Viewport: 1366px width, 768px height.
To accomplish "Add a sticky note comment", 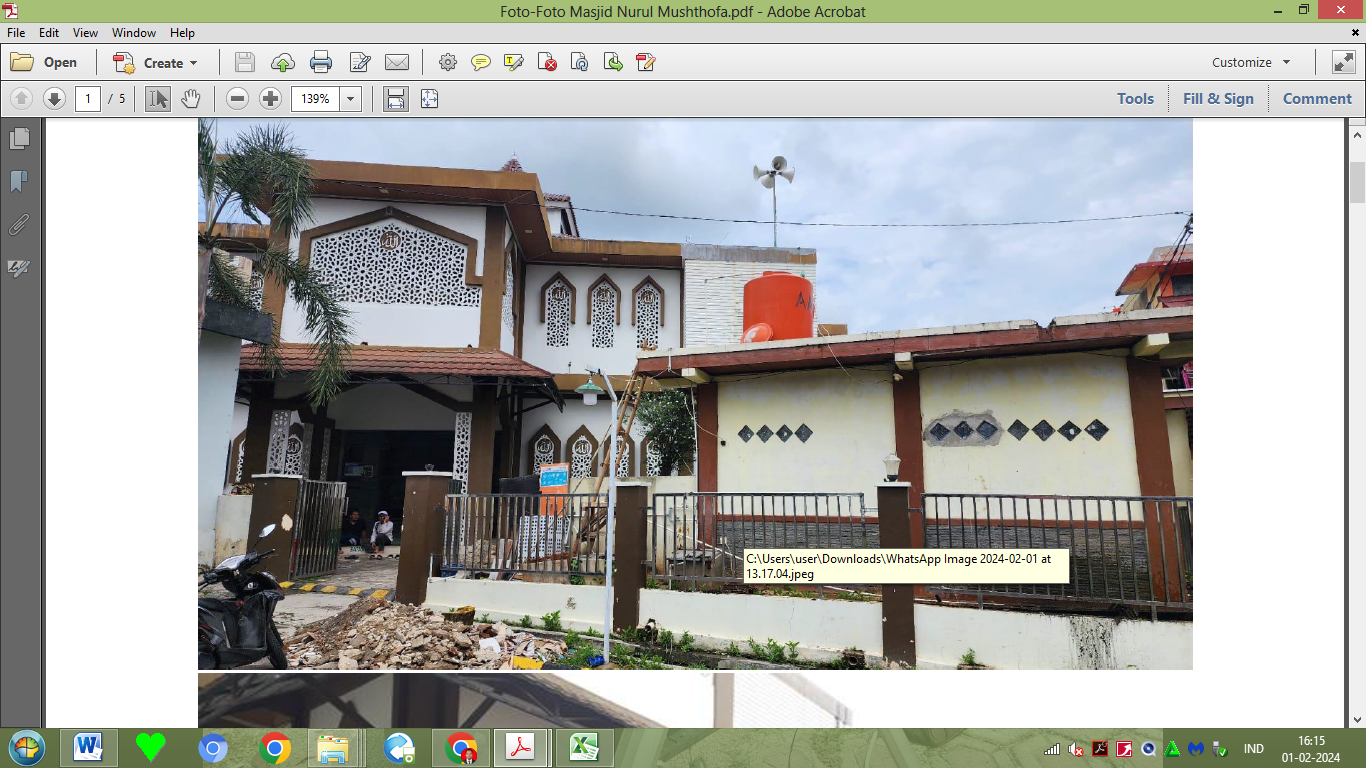I will (x=481, y=62).
